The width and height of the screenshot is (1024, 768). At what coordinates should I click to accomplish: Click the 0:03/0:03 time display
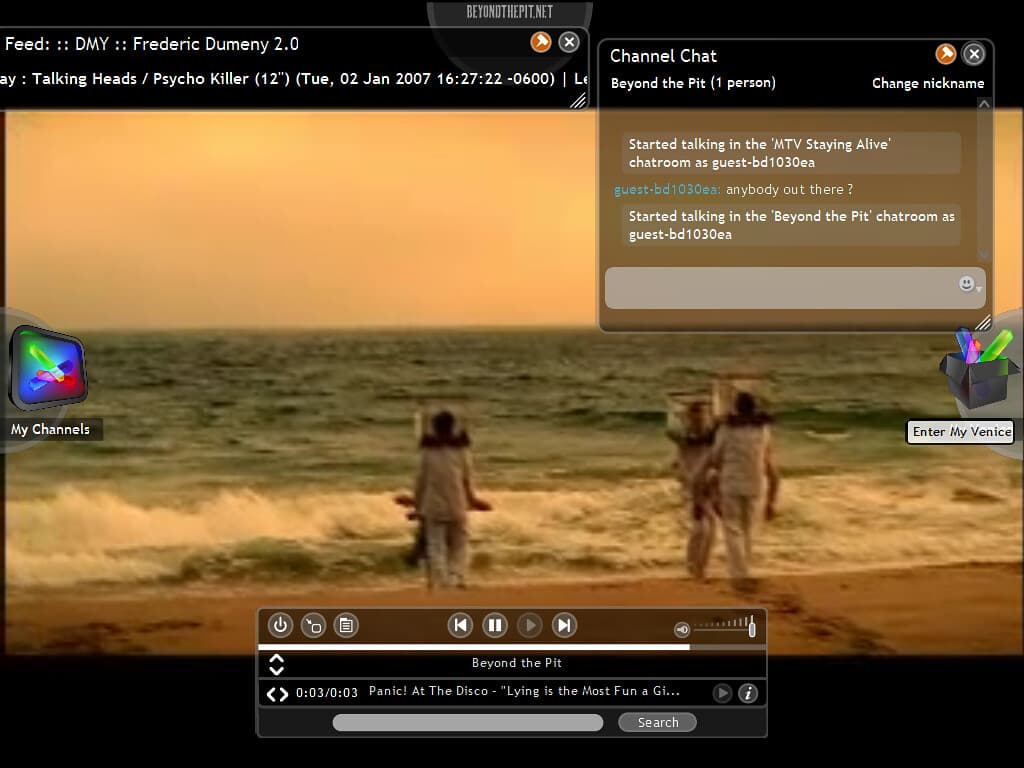click(x=327, y=693)
